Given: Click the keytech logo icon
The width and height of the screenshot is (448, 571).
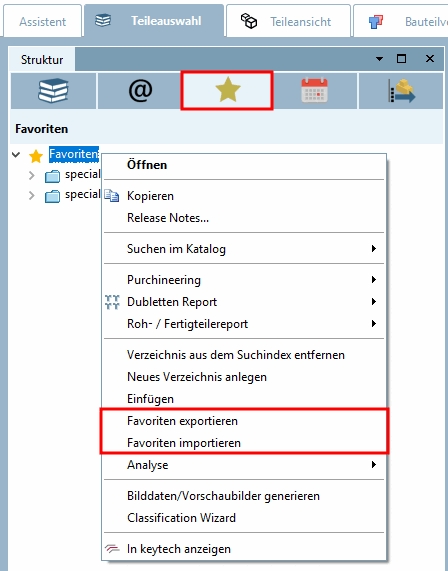Looking at the screenshot, I should pyautogui.click(x=112, y=548).
